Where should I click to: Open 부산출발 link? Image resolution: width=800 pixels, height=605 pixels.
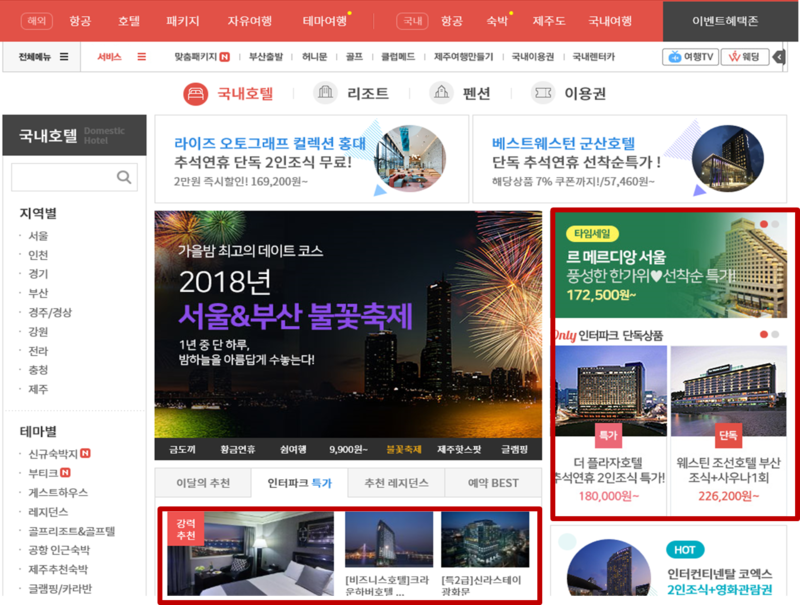[x=266, y=57]
